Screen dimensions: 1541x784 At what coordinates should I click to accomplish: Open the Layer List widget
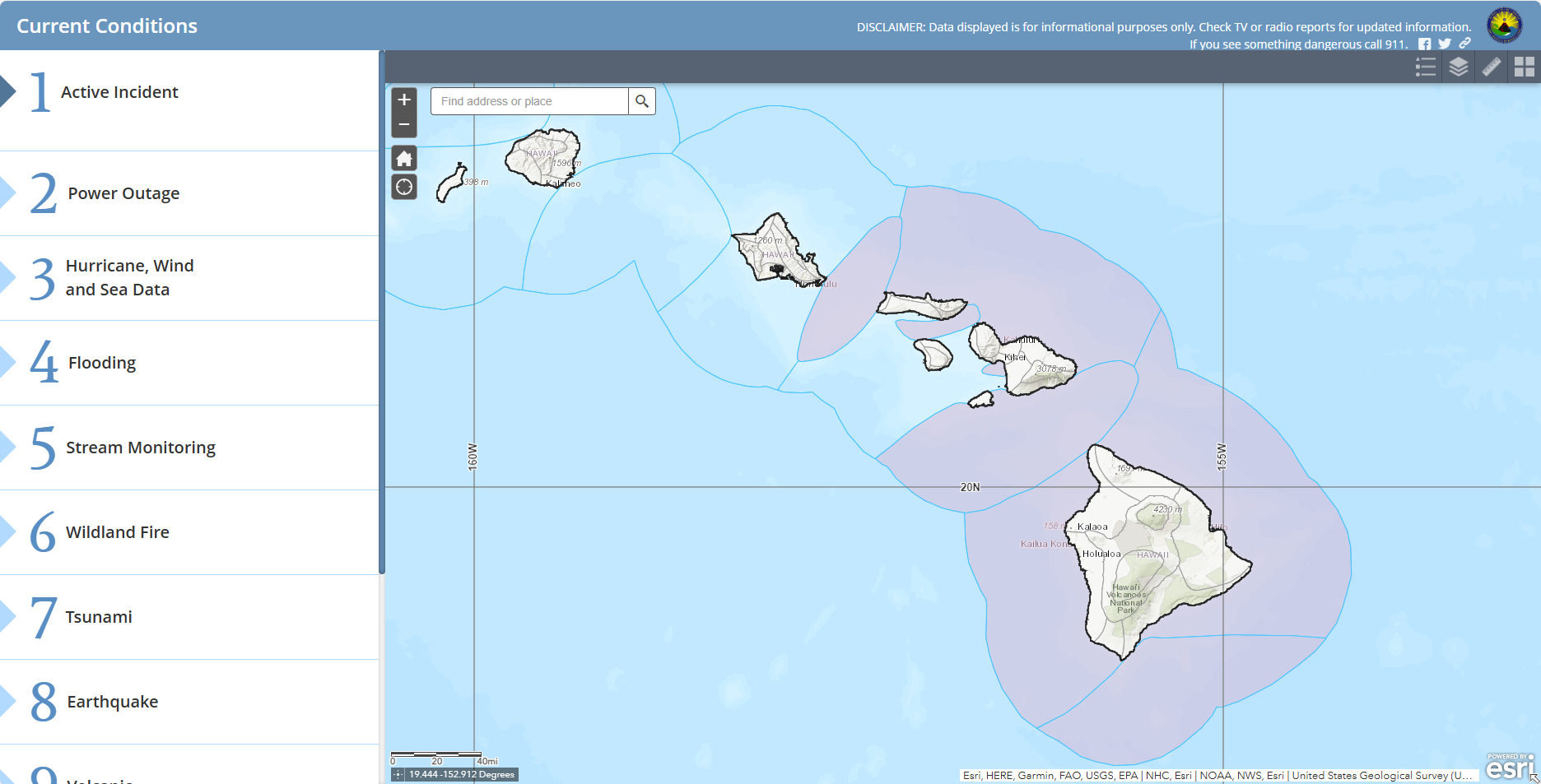click(1459, 67)
